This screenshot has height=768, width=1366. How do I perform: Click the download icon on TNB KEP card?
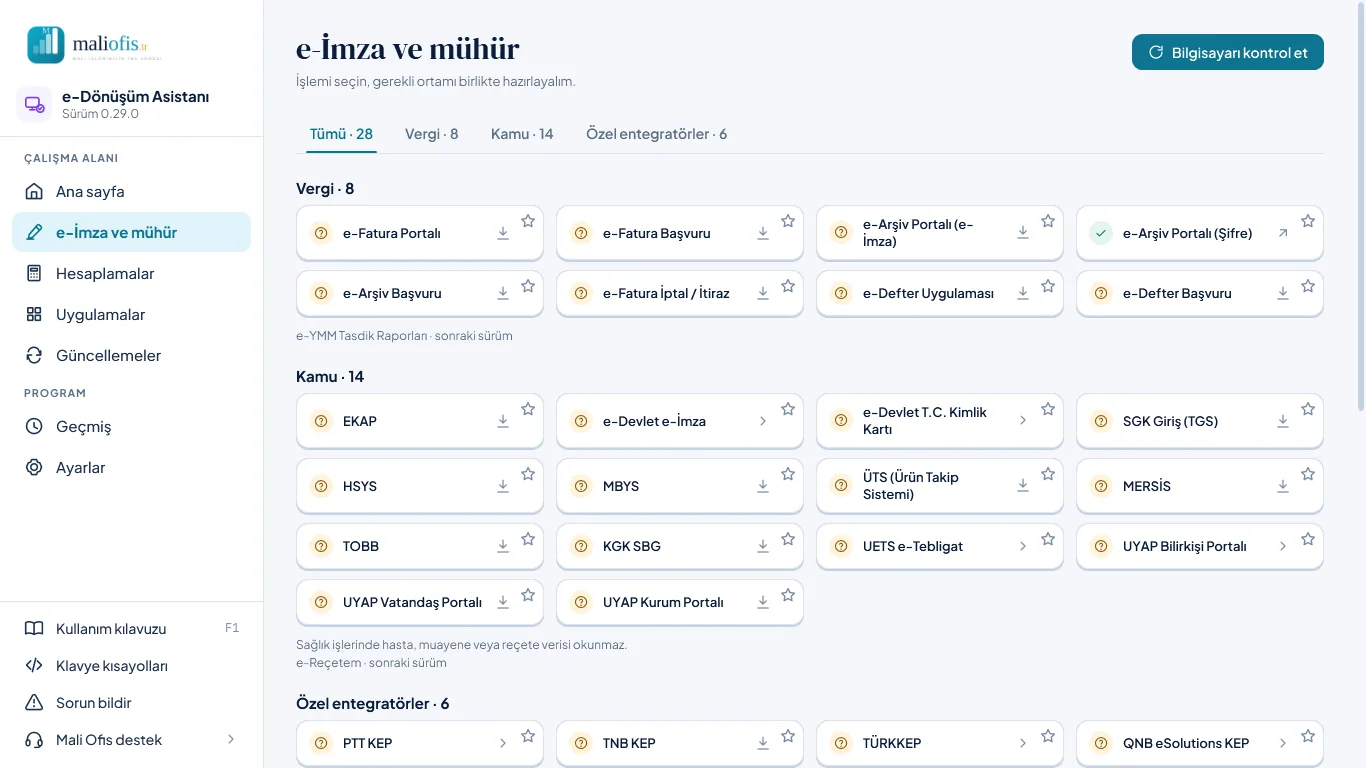pos(763,743)
